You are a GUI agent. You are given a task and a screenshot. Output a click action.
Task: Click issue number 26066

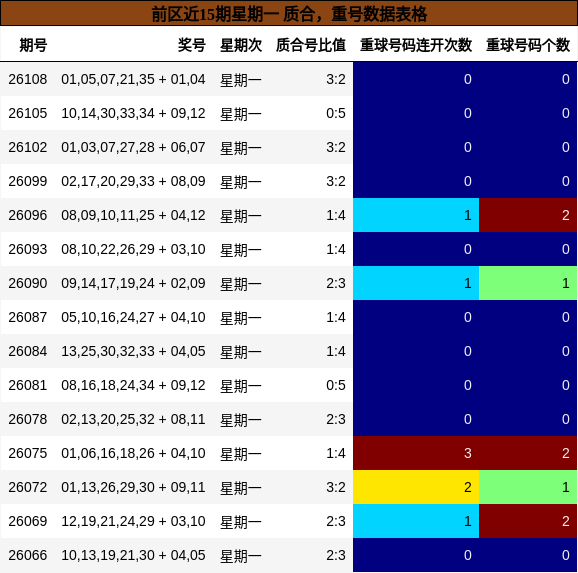pos(28,555)
